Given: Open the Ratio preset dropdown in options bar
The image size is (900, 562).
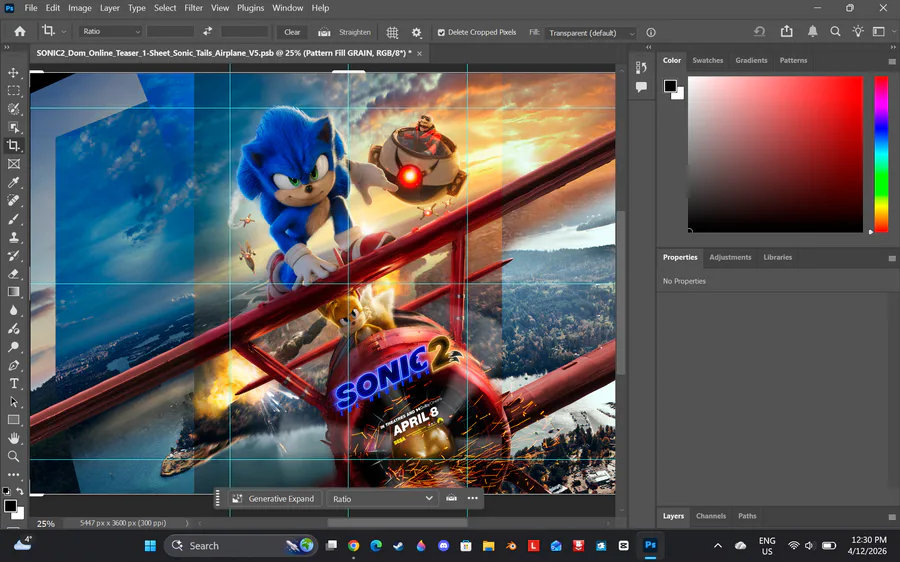Looking at the screenshot, I should 111,32.
